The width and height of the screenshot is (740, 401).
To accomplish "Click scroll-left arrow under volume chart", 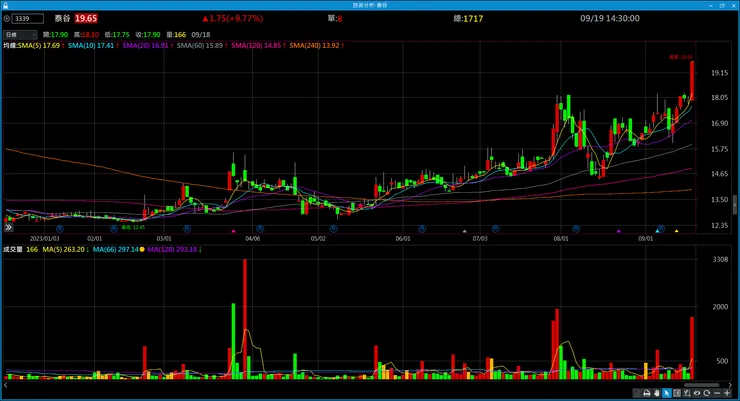I will point(6,385).
